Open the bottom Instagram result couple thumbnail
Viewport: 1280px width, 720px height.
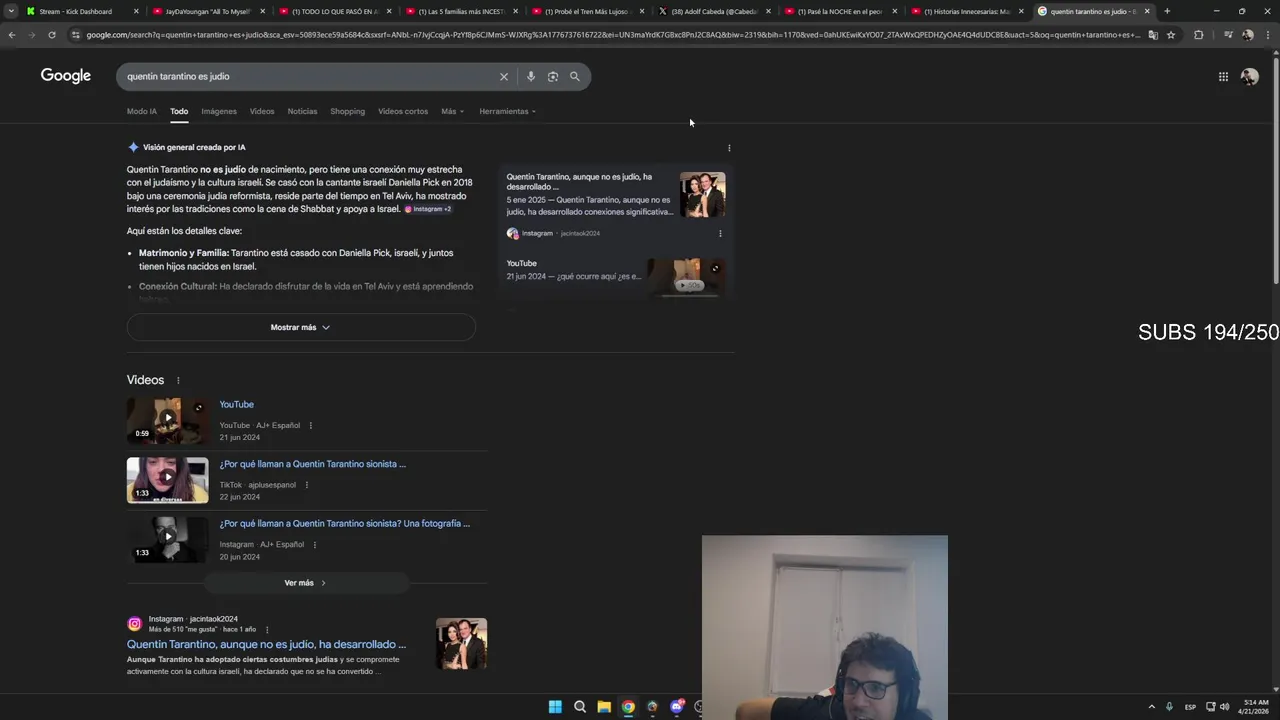(461, 643)
